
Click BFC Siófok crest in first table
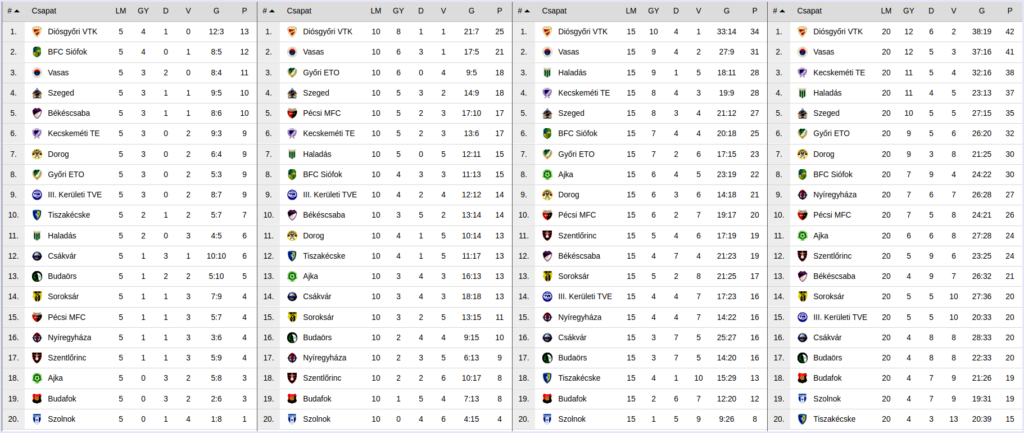37,52
